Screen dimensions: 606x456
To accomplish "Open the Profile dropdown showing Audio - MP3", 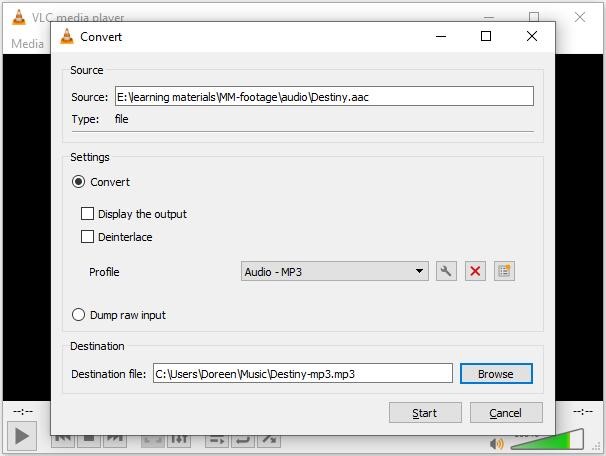I will tap(334, 271).
